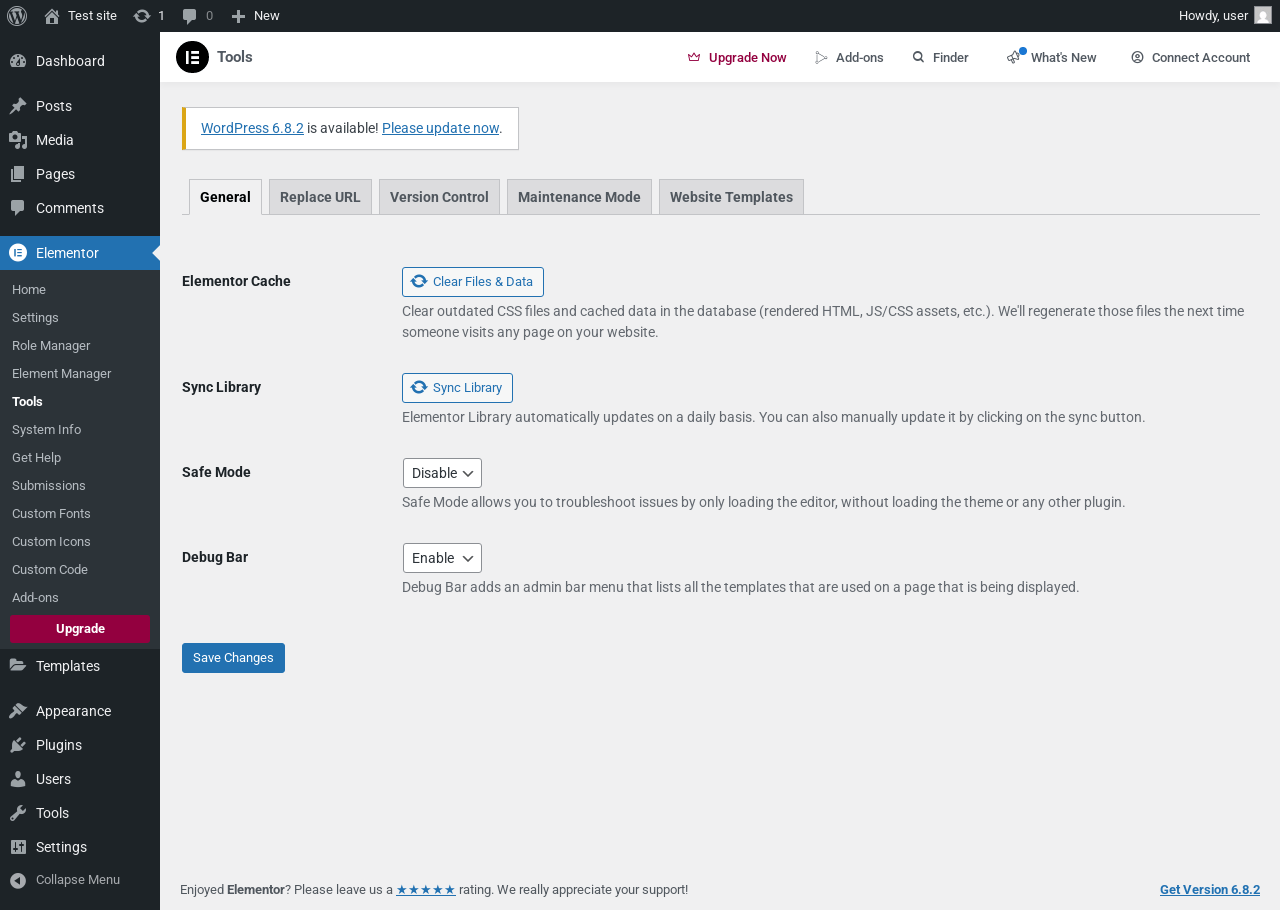Click the Elementor logo circle in header
Screen dimensions: 1280x910
pos(192,57)
